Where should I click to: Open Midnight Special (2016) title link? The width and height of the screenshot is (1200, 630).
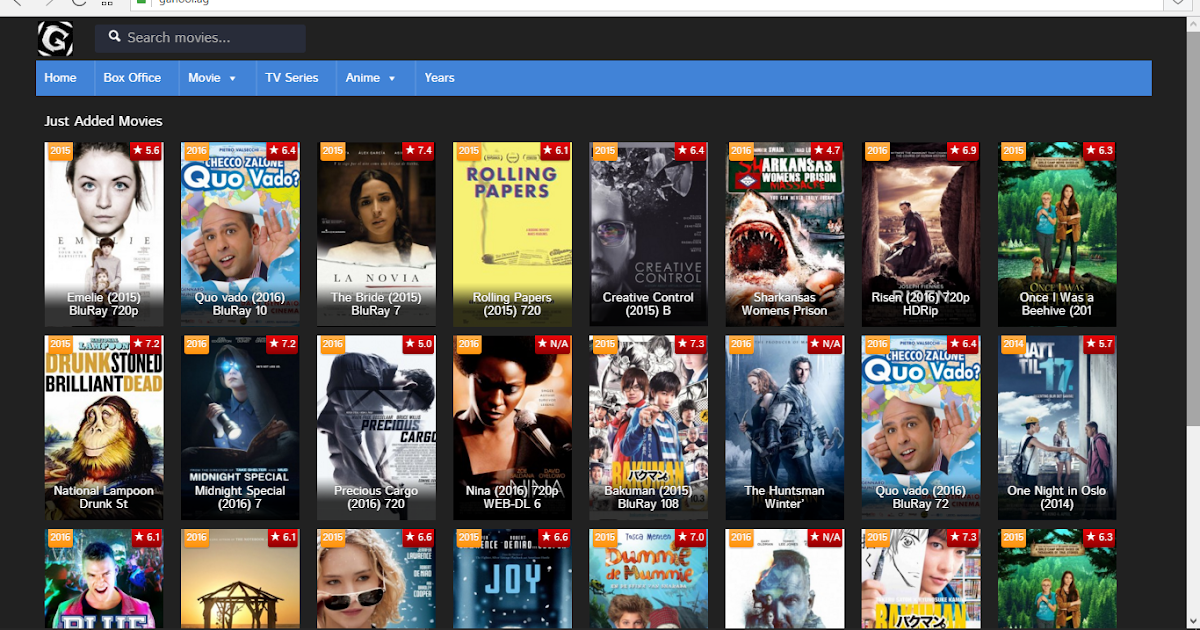(x=240, y=497)
